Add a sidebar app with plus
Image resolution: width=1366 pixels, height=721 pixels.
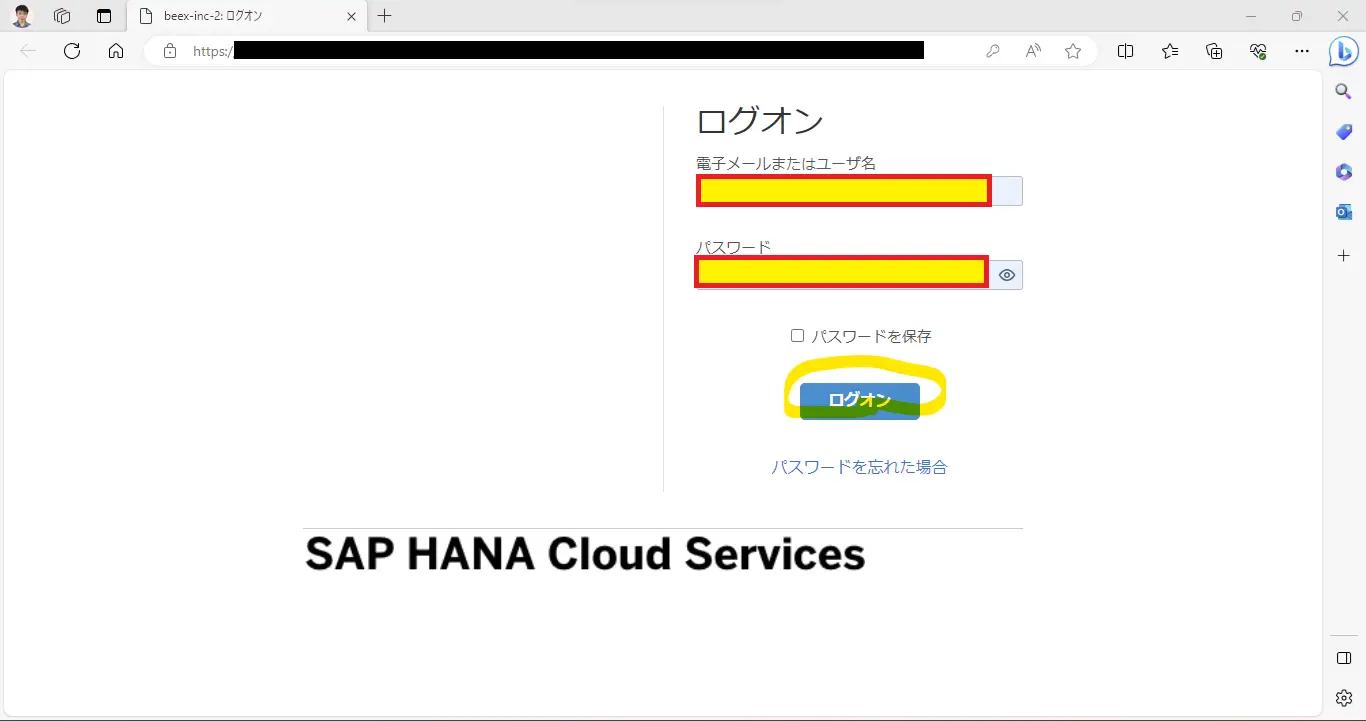[x=1344, y=256]
